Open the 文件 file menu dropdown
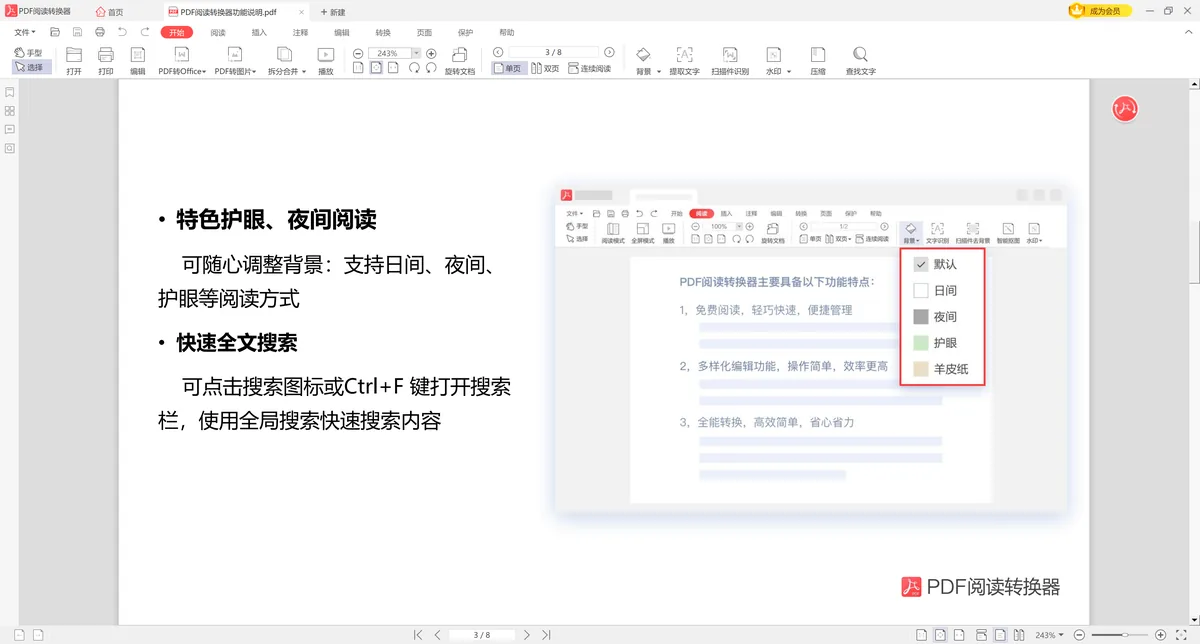This screenshot has width=1200, height=644. click(x=25, y=32)
